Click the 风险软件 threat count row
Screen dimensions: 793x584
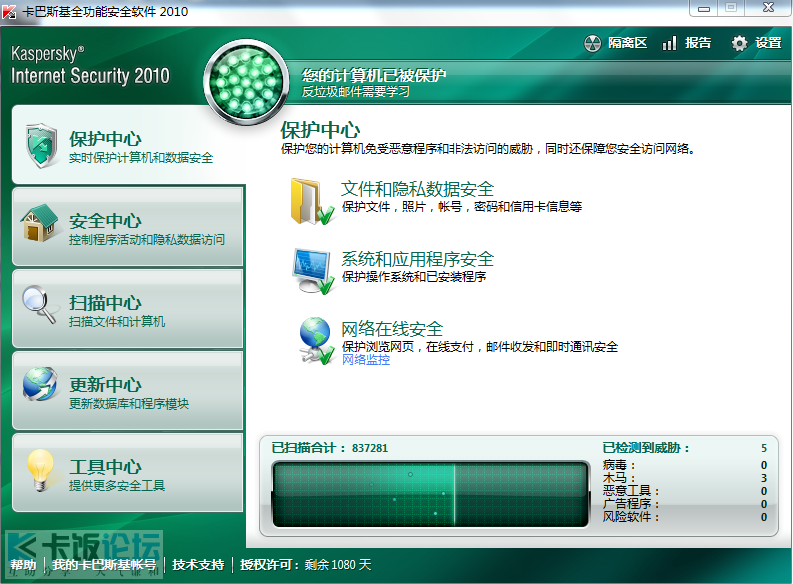(685, 517)
